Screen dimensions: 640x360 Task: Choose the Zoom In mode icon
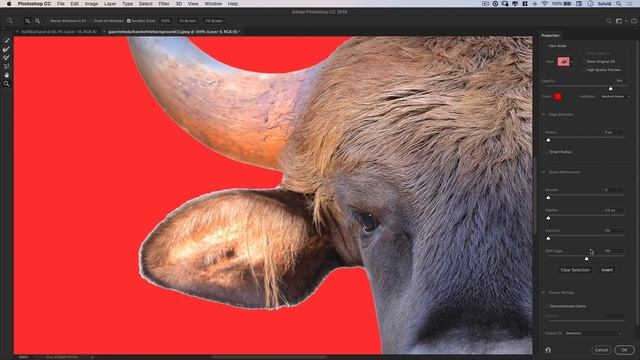click(x=28, y=21)
